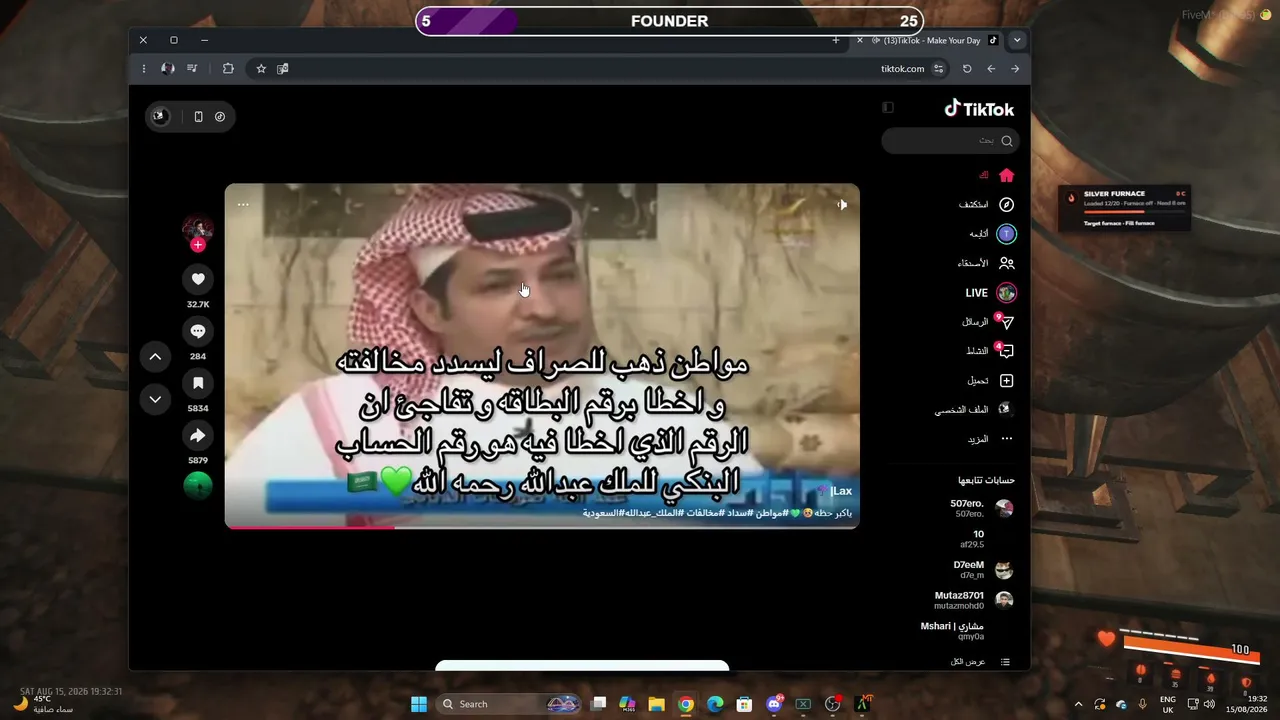Open the red Home icon in sidebar
This screenshot has height=720, width=1280.
pyautogui.click(x=1006, y=175)
